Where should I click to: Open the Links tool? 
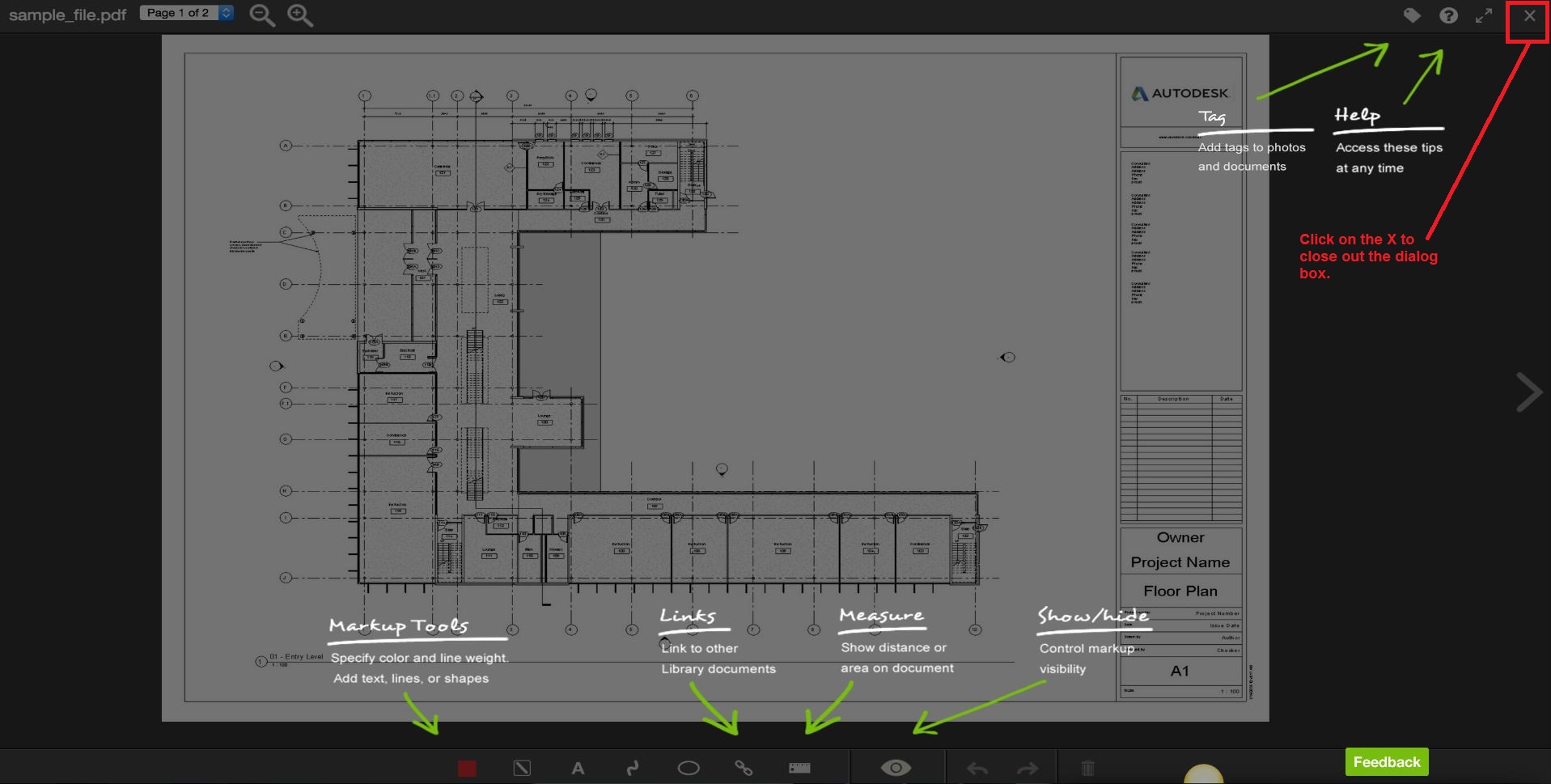pos(743,767)
